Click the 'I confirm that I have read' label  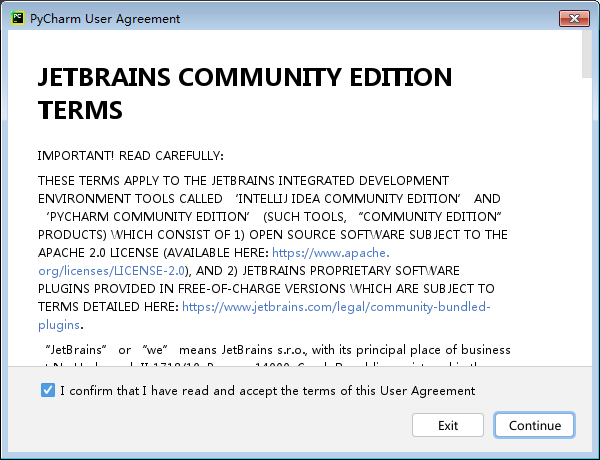pyautogui.click(x=267, y=391)
